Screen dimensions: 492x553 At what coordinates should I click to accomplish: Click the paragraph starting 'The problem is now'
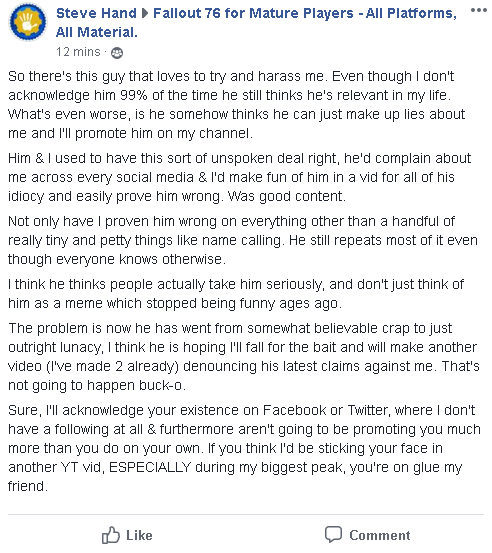pyautogui.click(x=244, y=357)
